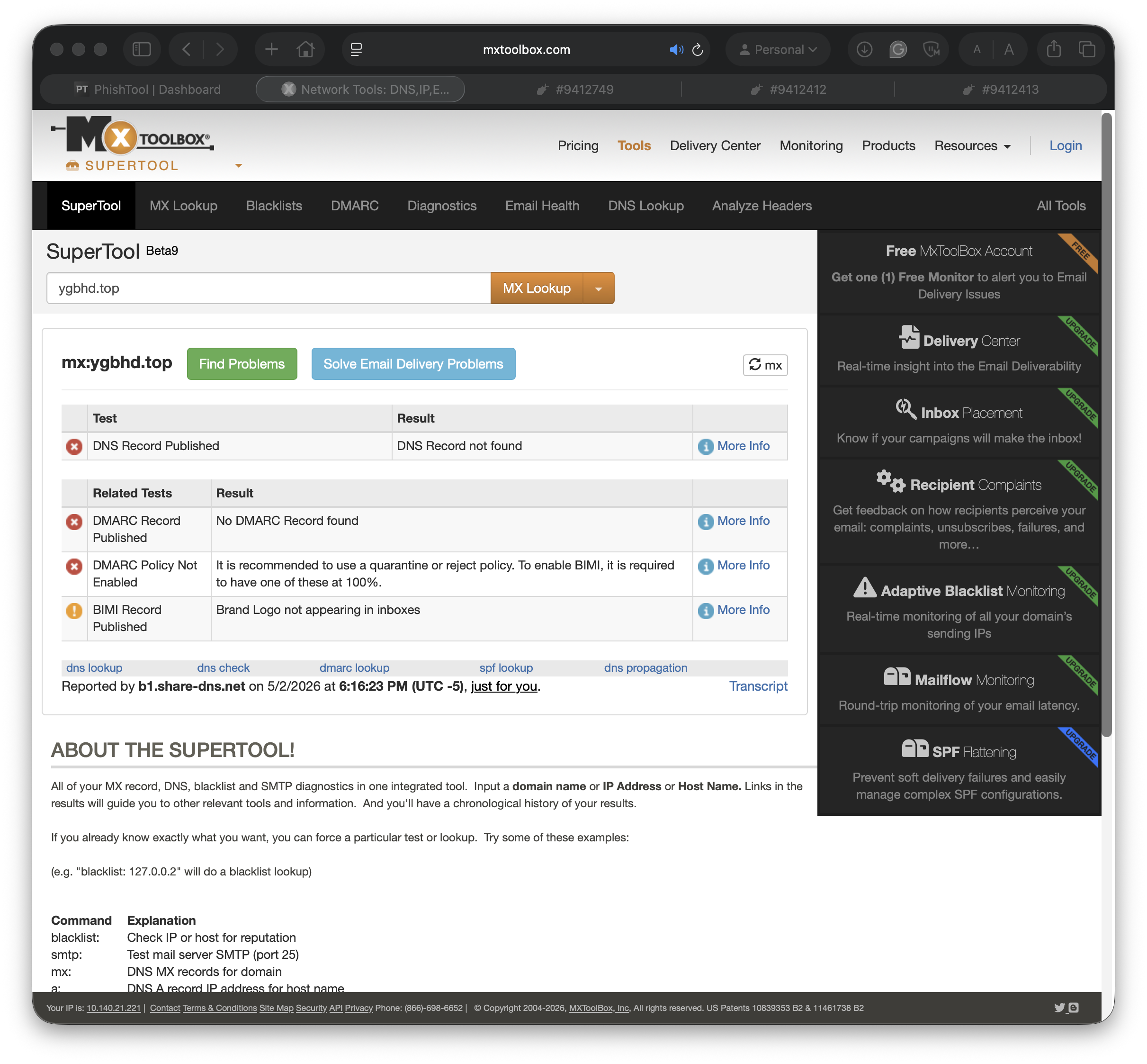Open the spf lookup link
The width and height of the screenshot is (1147, 1064).
pyautogui.click(x=506, y=668)
